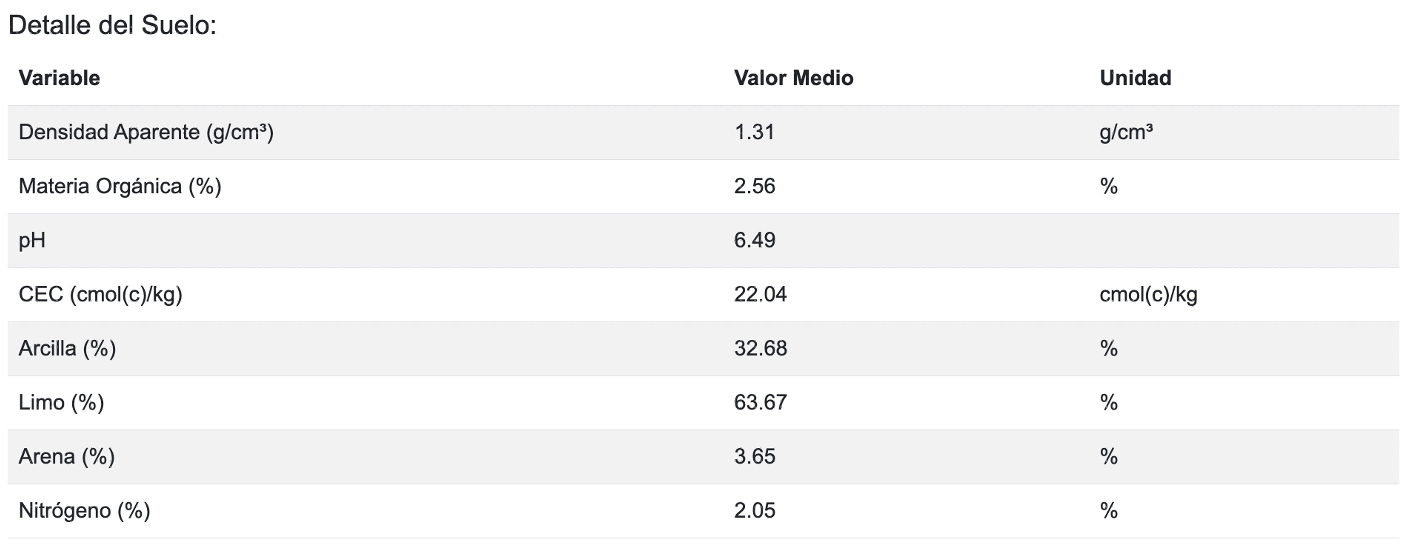Click the "Detalle del Suelo:" heading
The image size is (1412, 552).
[112, 27]
